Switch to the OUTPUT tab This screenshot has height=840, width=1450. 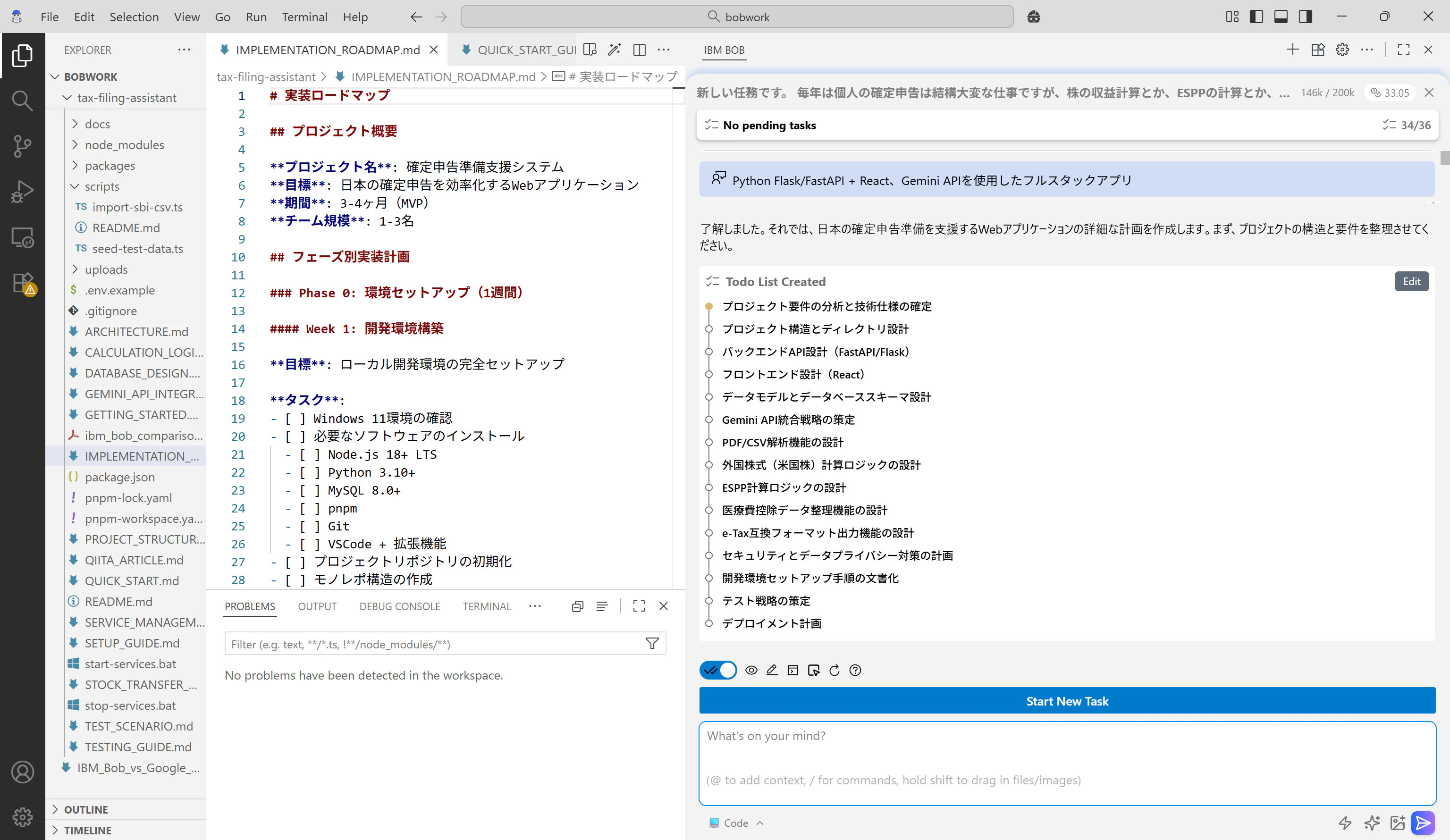(x=317, y=606)
